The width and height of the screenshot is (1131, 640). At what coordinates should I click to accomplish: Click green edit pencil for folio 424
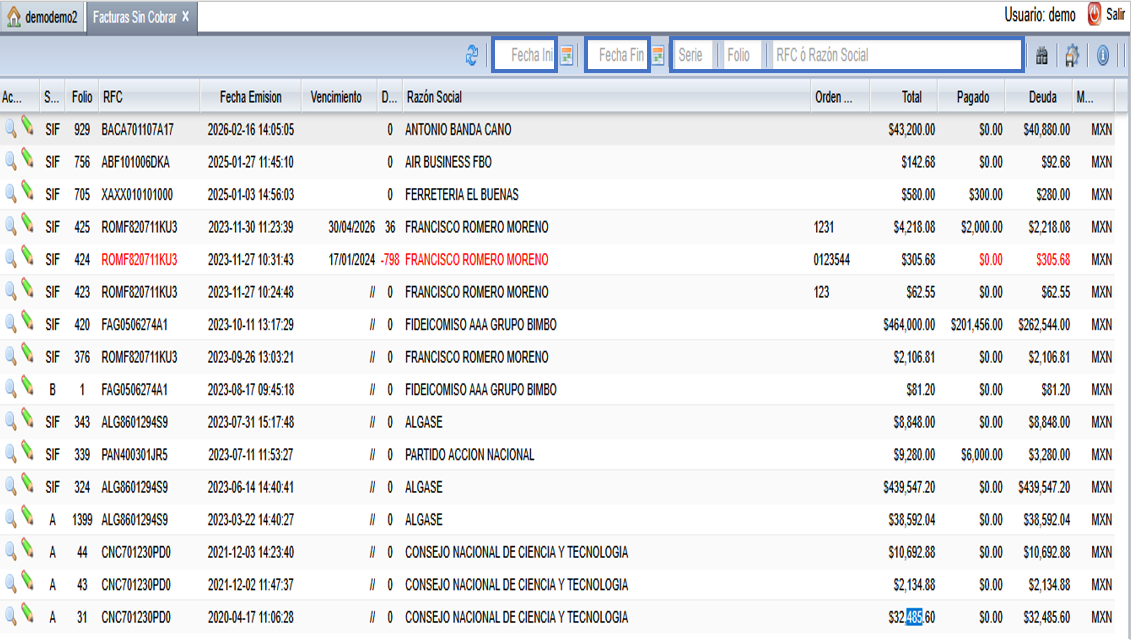click(27, 256)
